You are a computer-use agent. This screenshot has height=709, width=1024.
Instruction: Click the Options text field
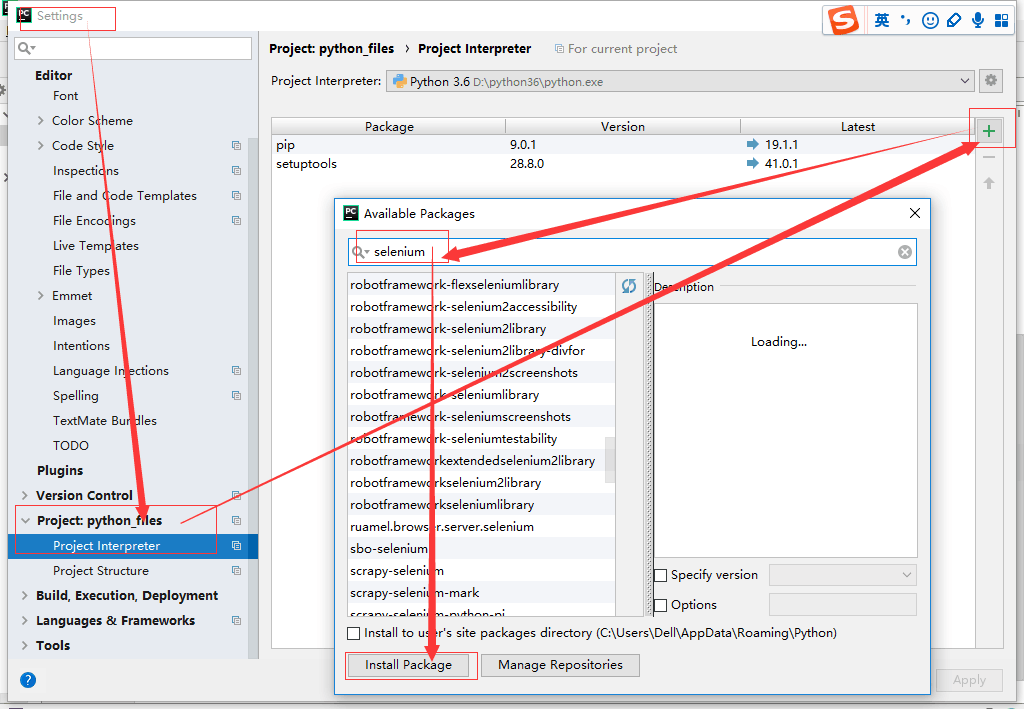click(842, 605)
